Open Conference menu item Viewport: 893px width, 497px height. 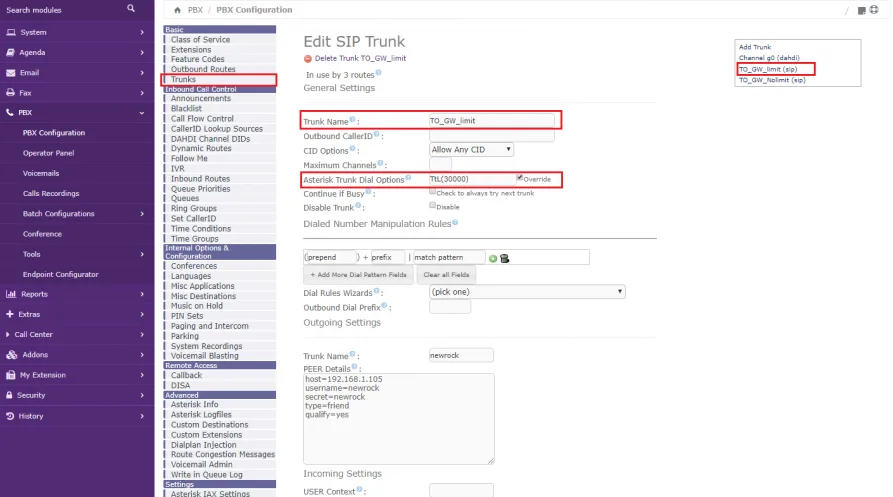tap(42, 234)
